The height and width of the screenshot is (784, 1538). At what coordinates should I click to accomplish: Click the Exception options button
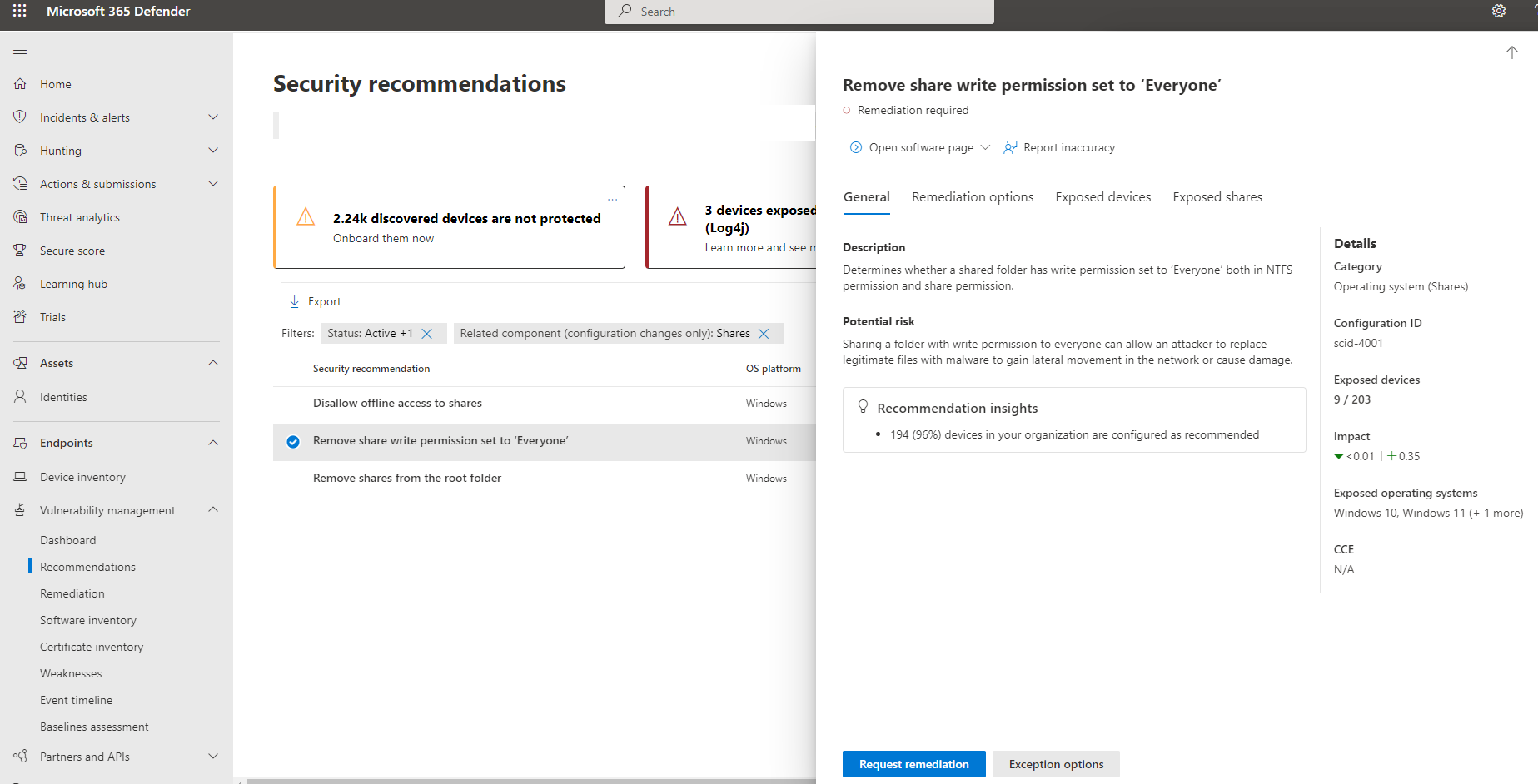pos(1056,764)
